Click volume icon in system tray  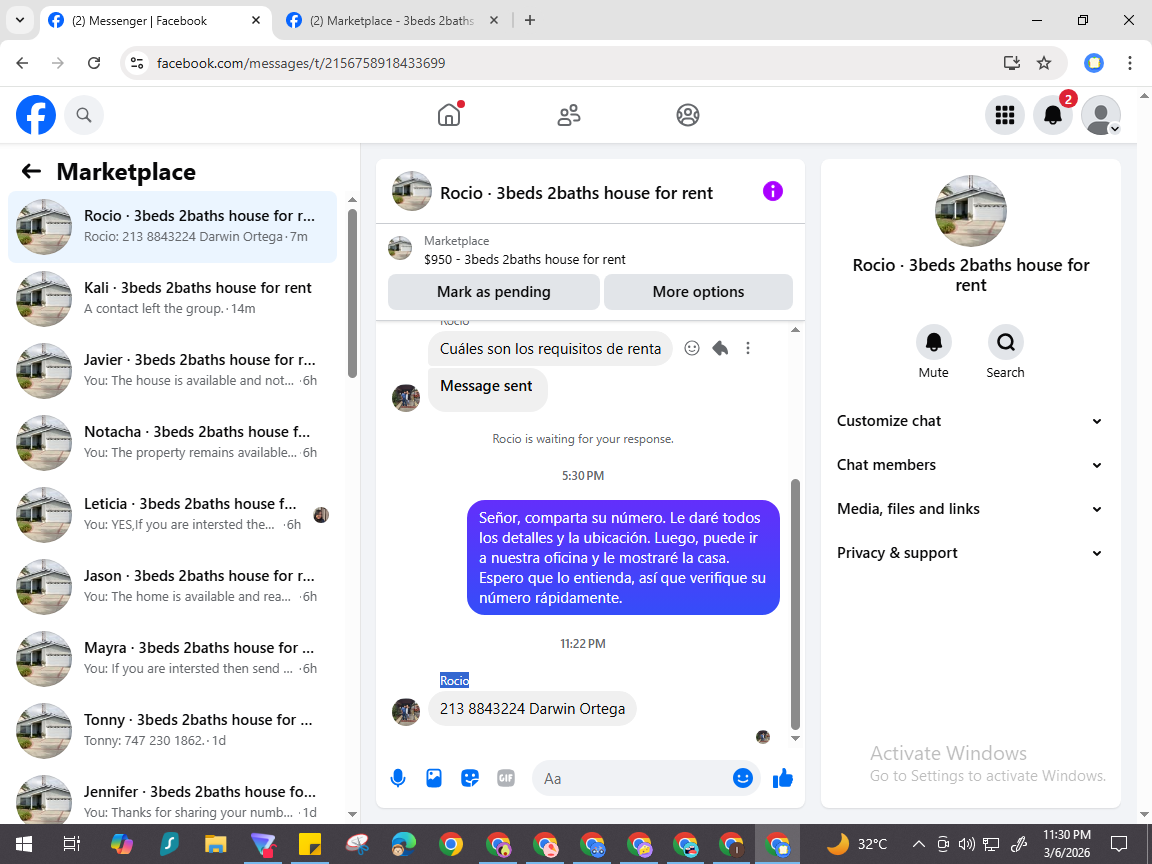tap(967, 844)
